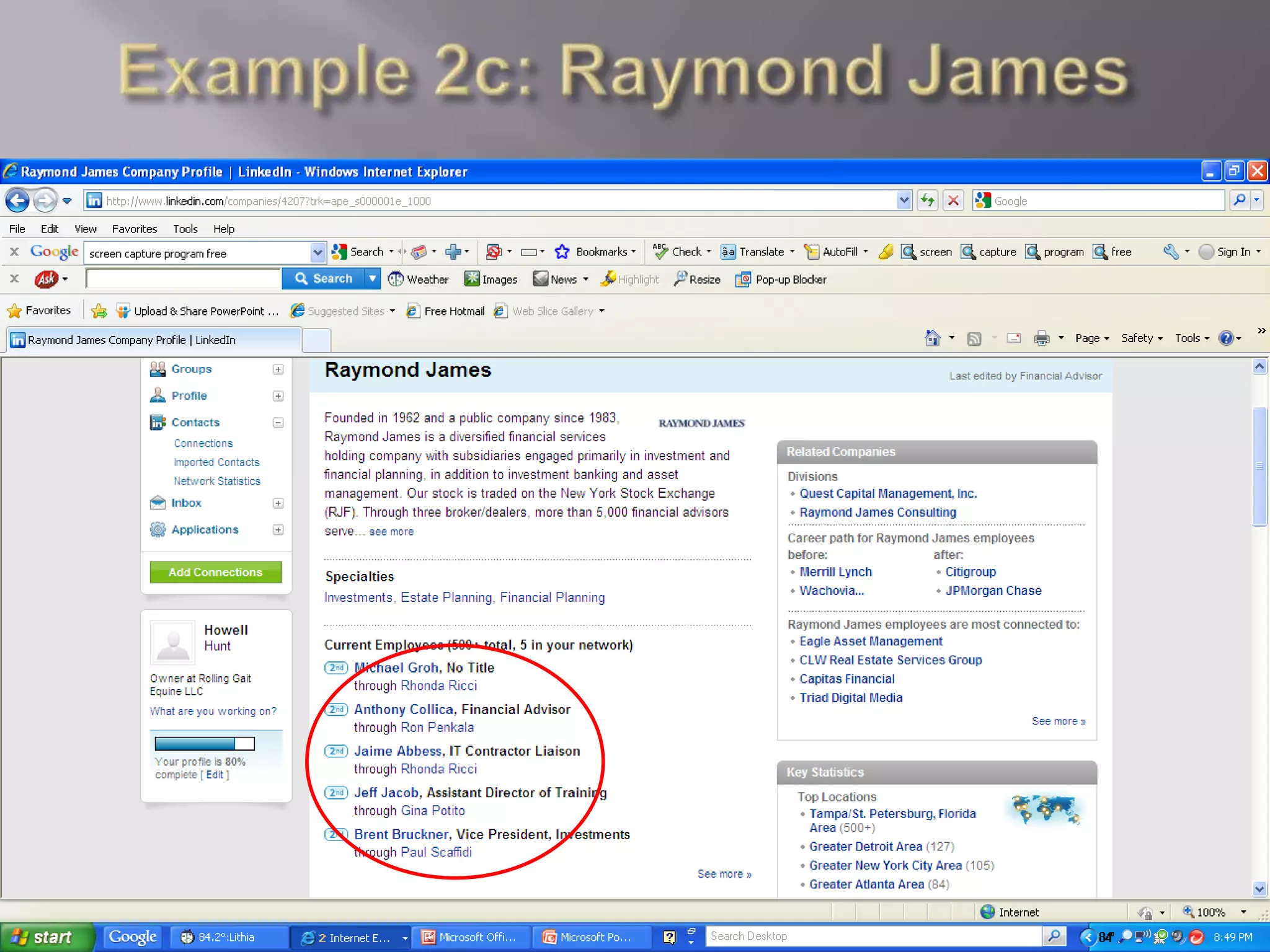The image size is (1270, 952).
Task: Open the Favorites menu
Action: point(135,229)
